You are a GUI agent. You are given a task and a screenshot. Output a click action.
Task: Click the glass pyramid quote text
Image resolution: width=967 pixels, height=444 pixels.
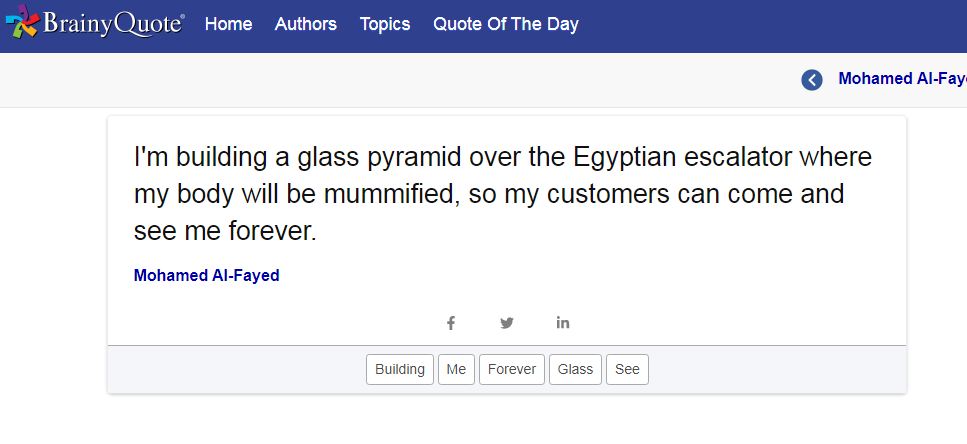(x=490, y=194)
